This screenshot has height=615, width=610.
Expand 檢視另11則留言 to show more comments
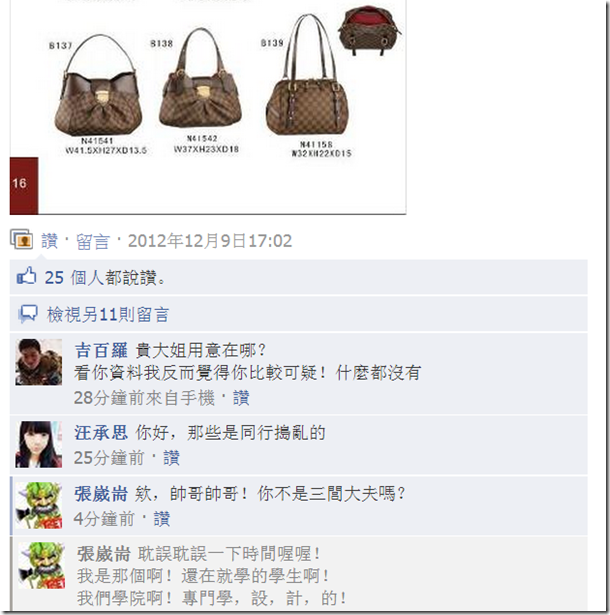tap(108, 314)
